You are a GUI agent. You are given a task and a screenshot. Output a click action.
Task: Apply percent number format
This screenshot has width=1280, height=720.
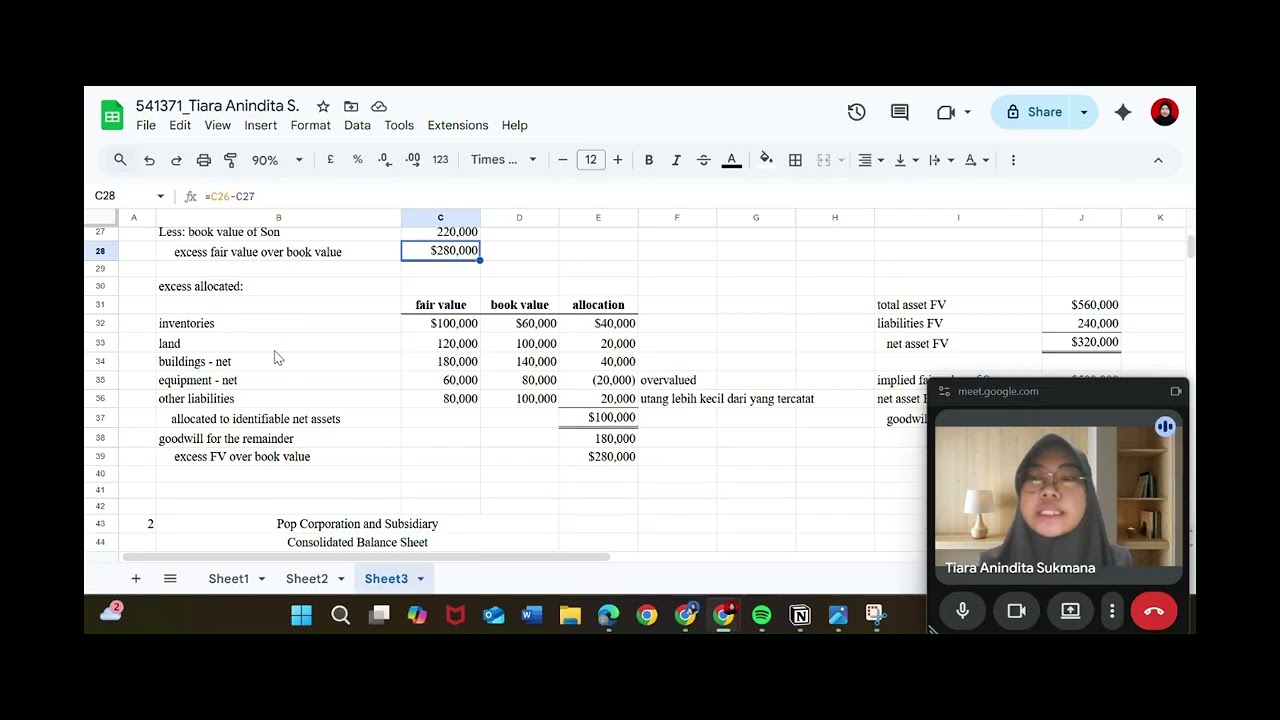[x=357, y=160]
